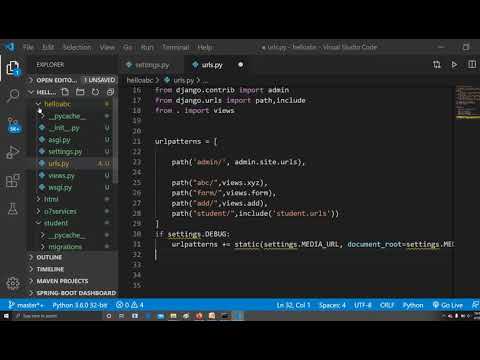Expand the Maven Projects section
The width and height of the screenshot is (480, 360).
pyautogui.click(x=72, y=281)
